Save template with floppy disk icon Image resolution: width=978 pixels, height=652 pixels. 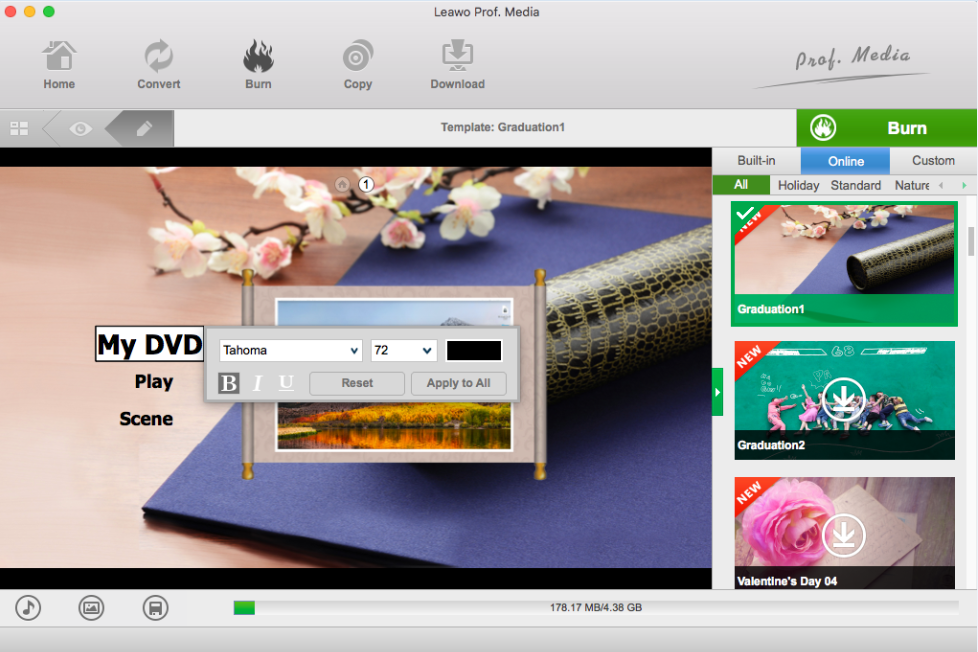[155, 608]
